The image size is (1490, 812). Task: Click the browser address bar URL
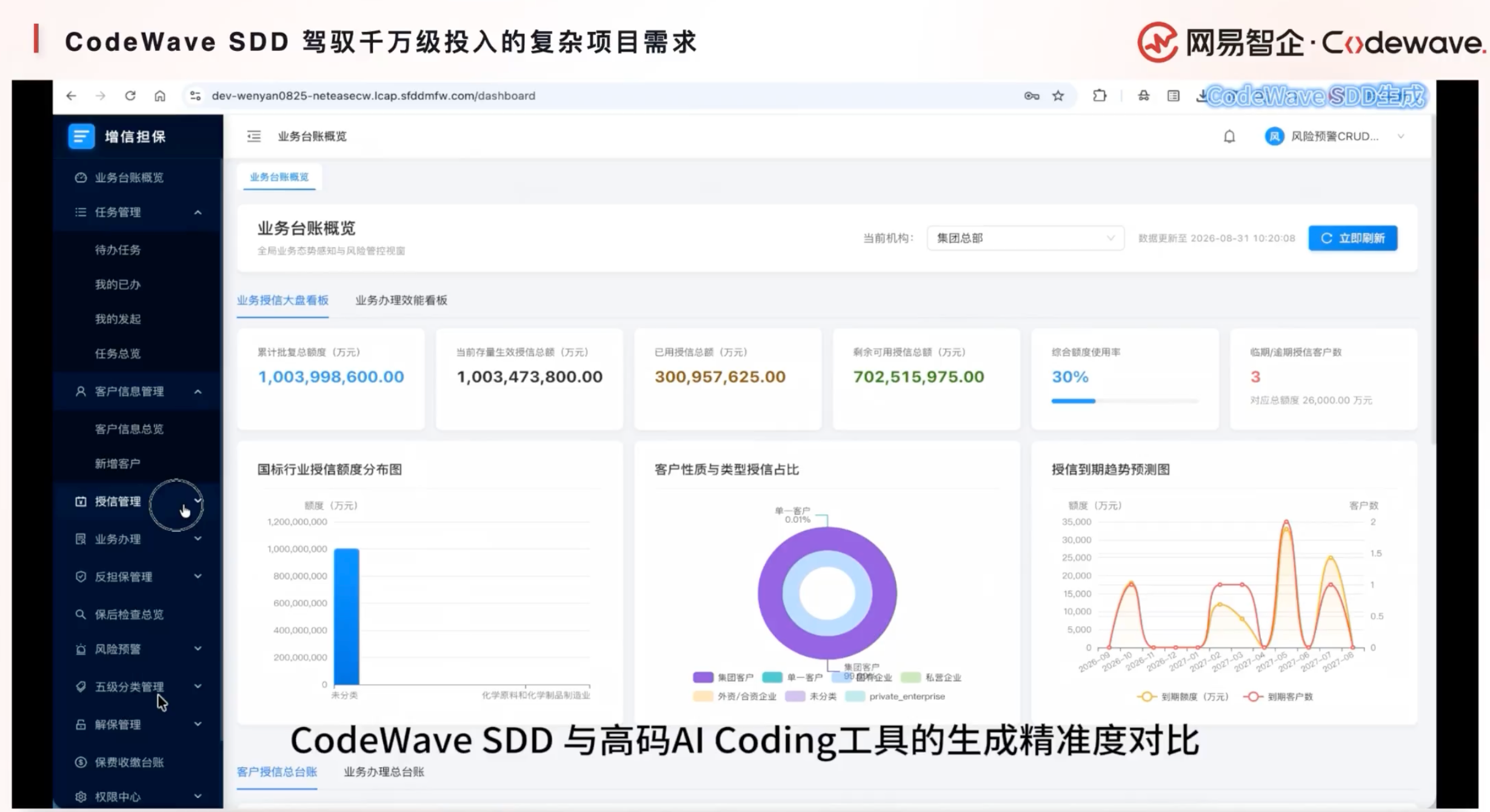tap(373, 96)
